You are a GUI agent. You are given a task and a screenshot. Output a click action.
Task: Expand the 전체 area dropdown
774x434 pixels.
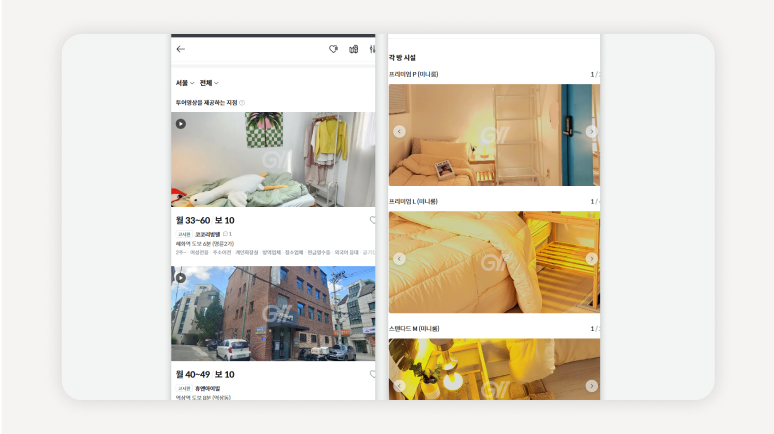[x=209, y=83]
